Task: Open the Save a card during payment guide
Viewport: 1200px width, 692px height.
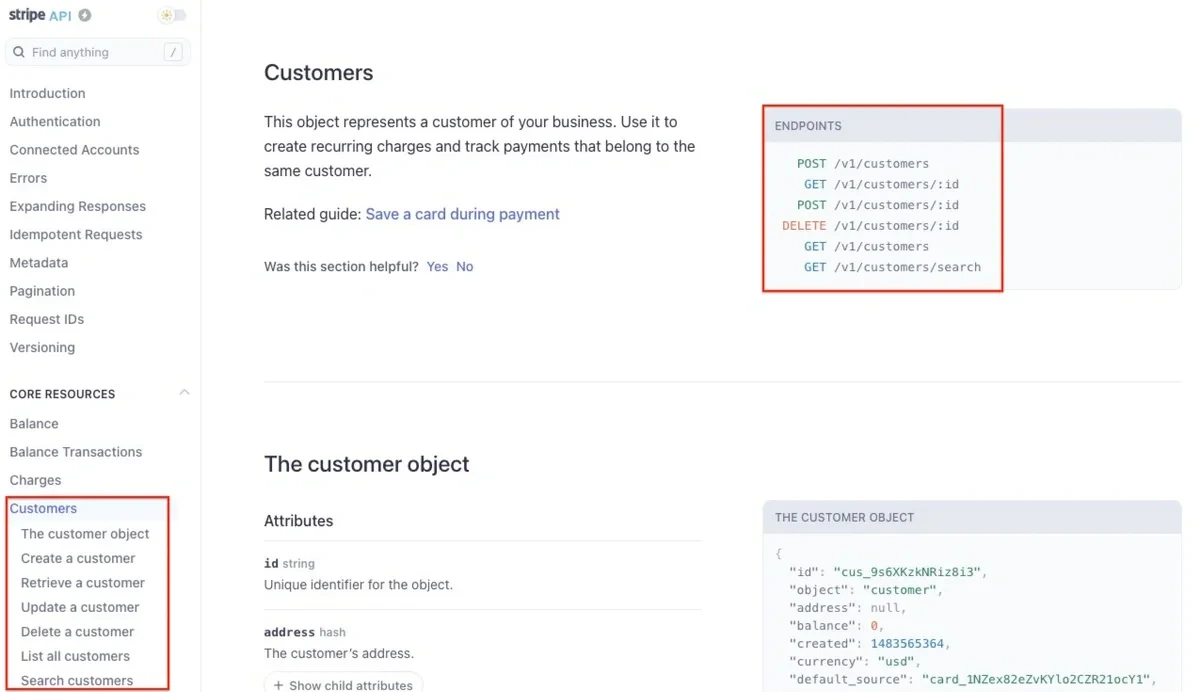Action: point(463,214)
